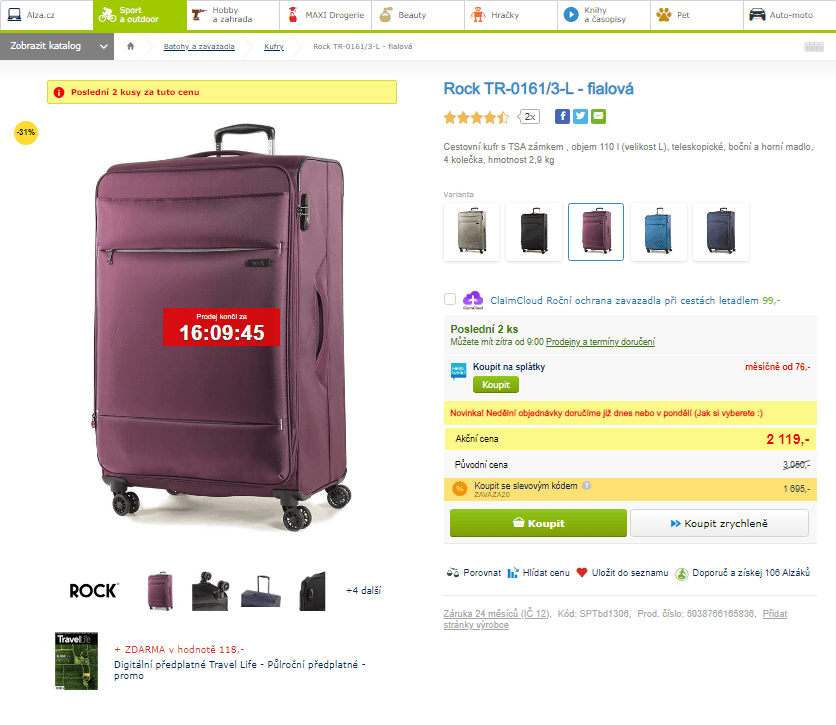Open the 2x reviews count bubble

(x=530, y=117)
